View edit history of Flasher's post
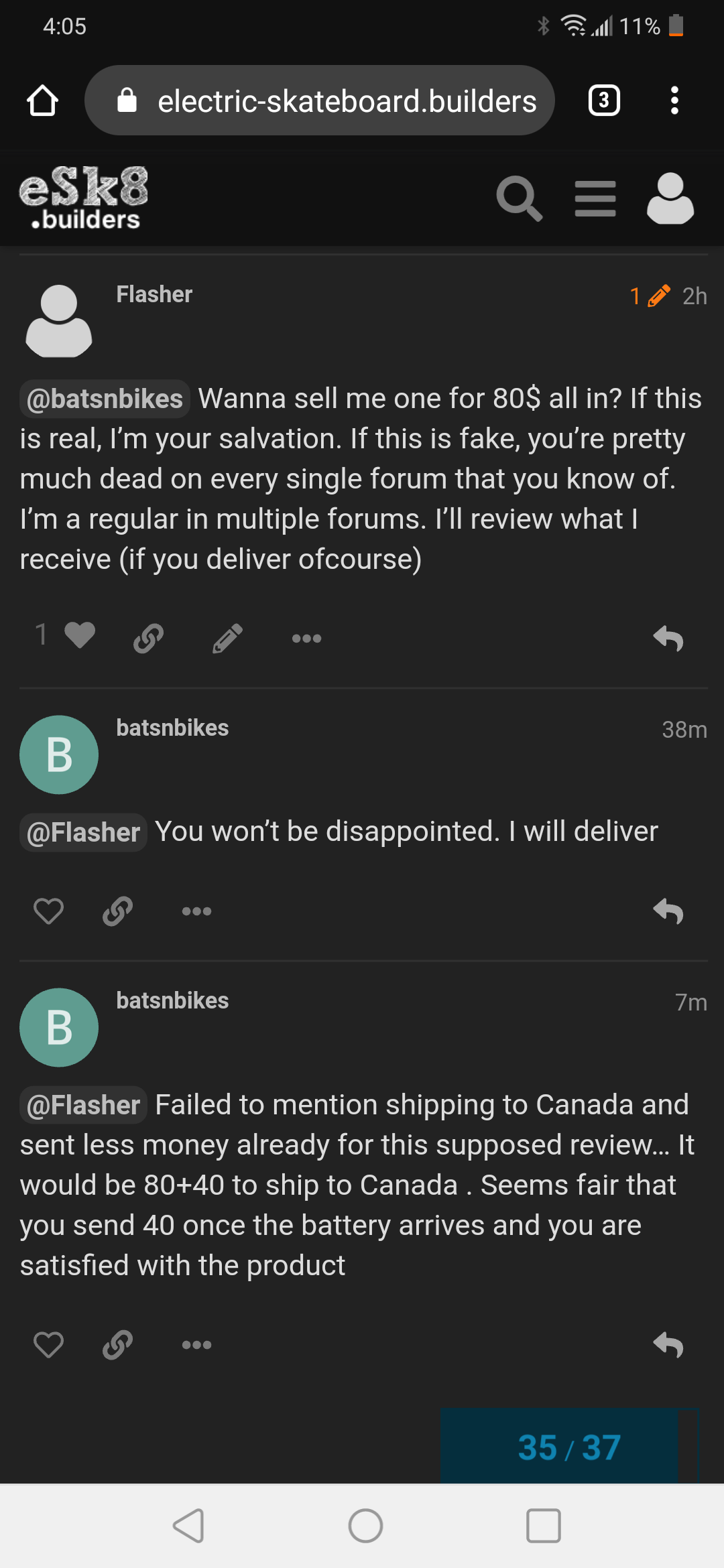The height and width of the screenshot is (1568, 724). tap(650, 296)
